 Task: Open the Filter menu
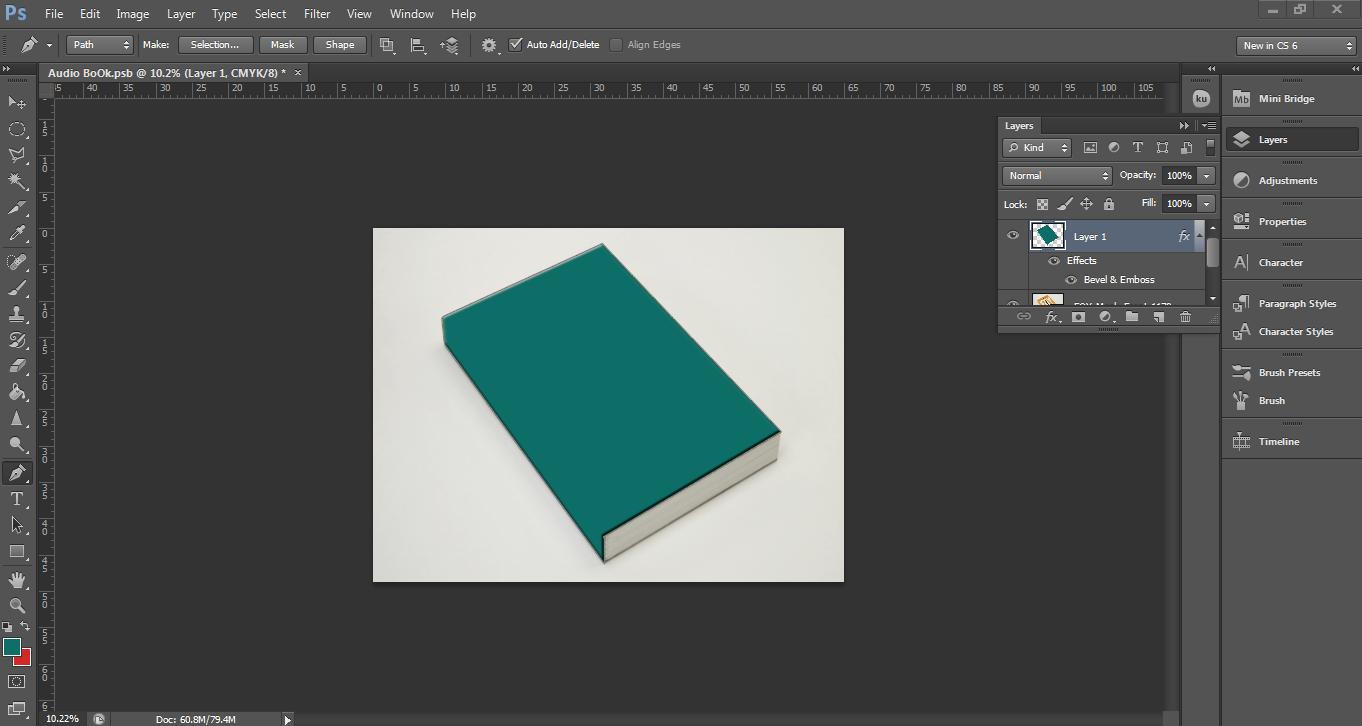pos(317,14)
